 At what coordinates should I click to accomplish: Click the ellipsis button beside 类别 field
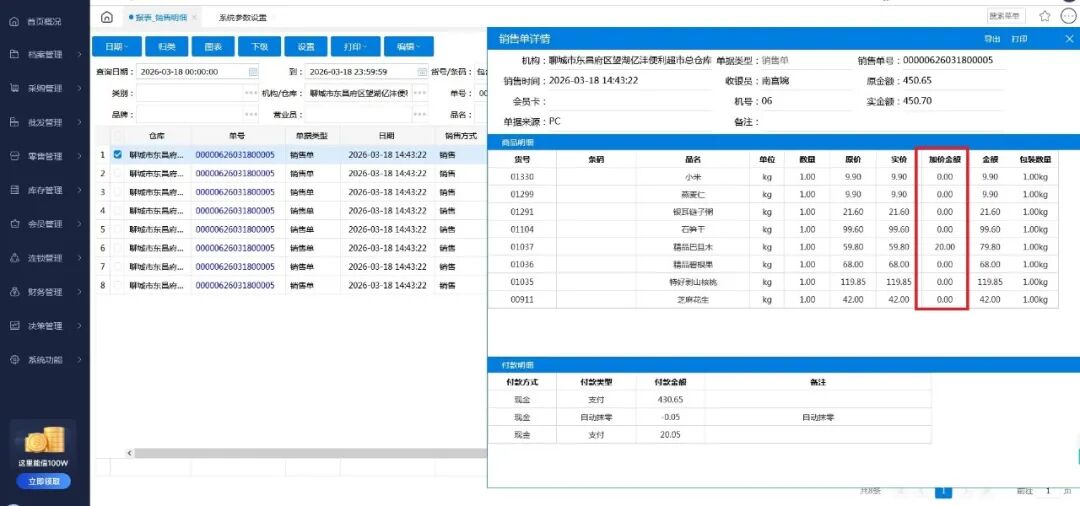[x=251, y=93]
